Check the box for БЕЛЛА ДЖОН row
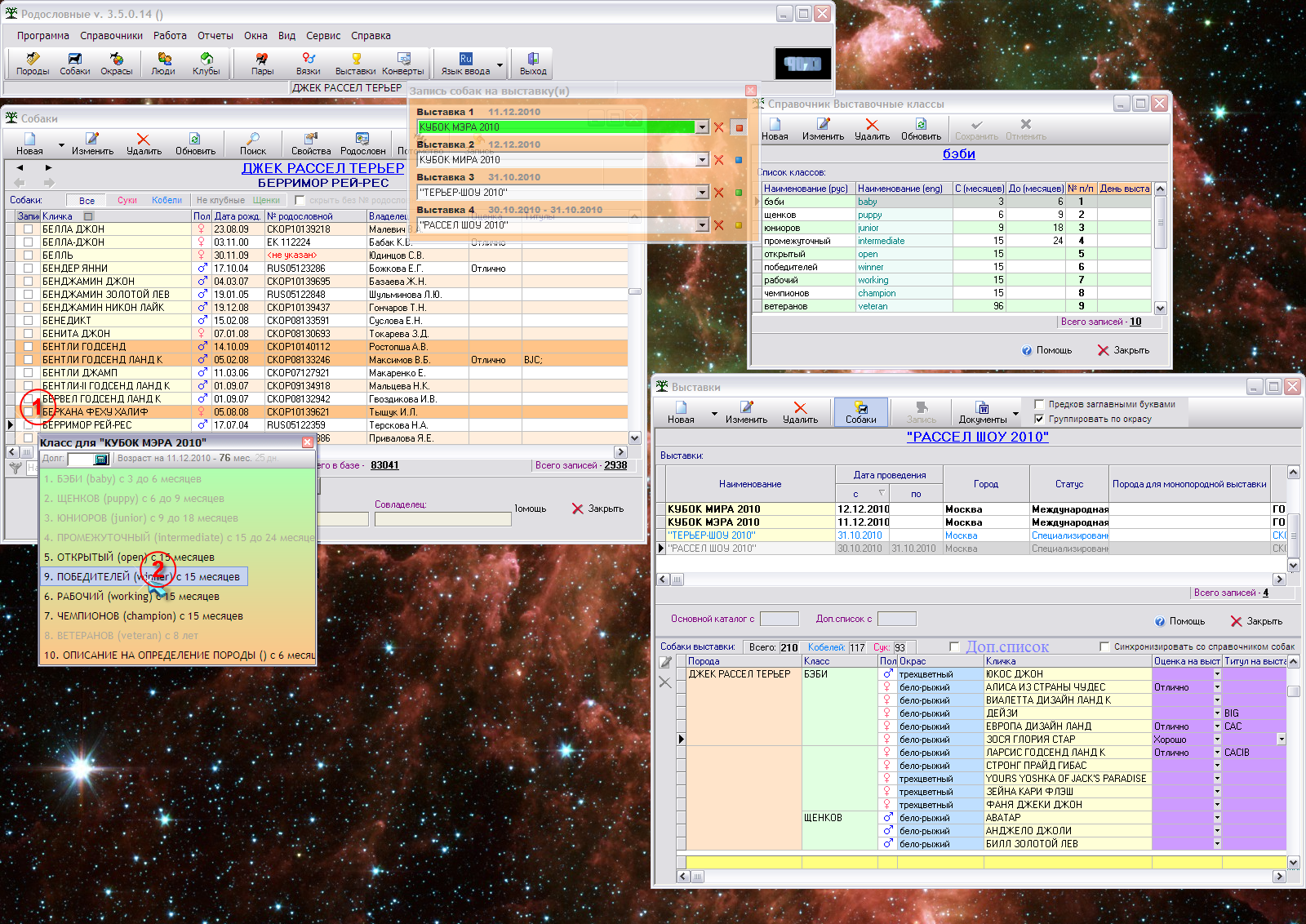The width and height of the screenshot is (1306, 924). (x=28, y=229)
